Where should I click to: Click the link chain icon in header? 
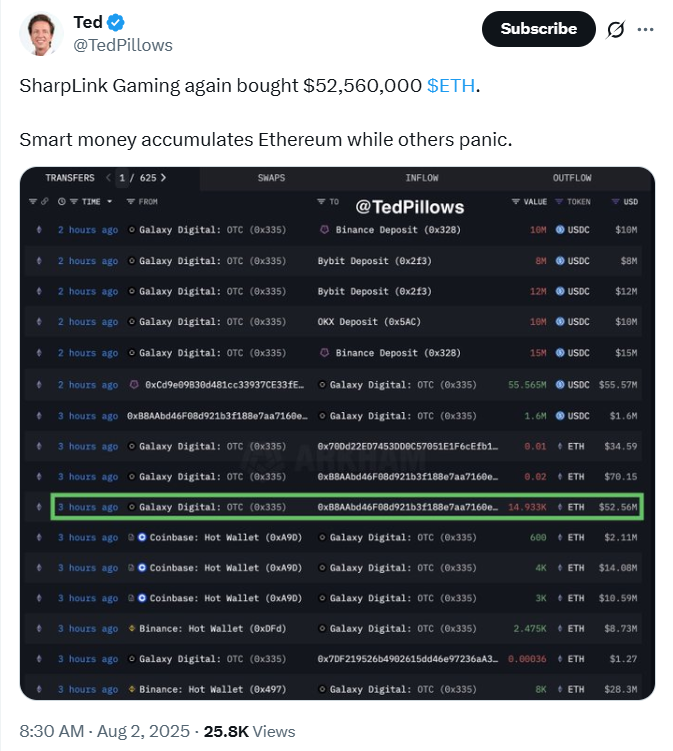pos(45,202)
